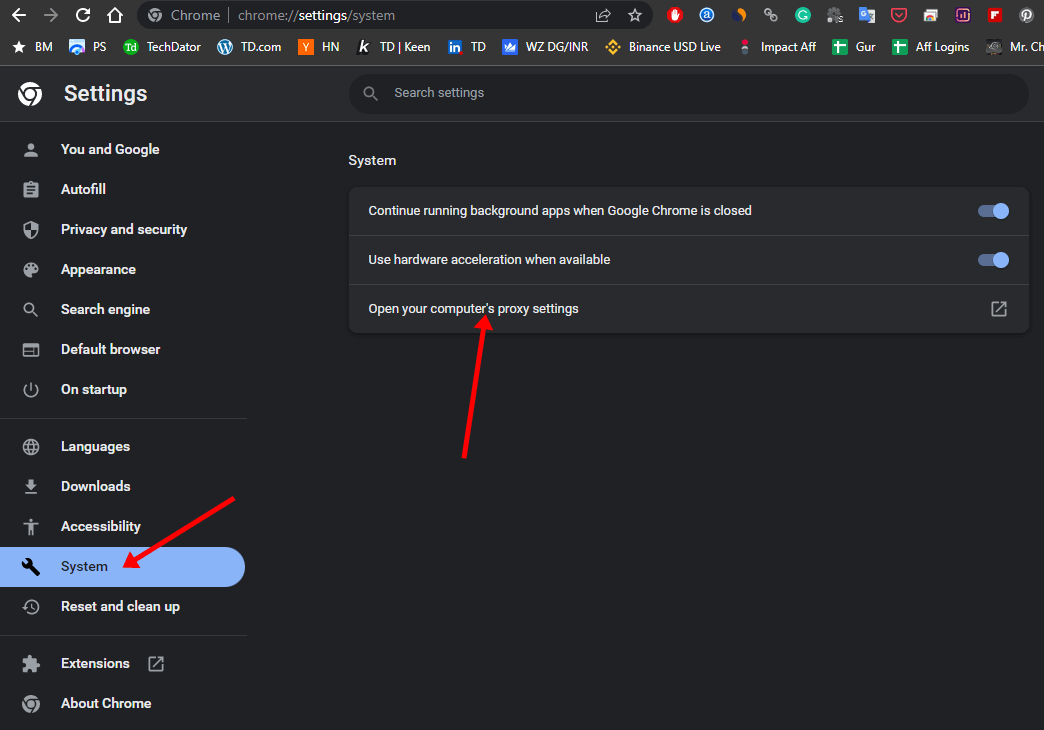Image resolution: width=1044 pixels, height=730 pixels.
Task: Select System in the sidebar
Action: click(x=123, y=567)
